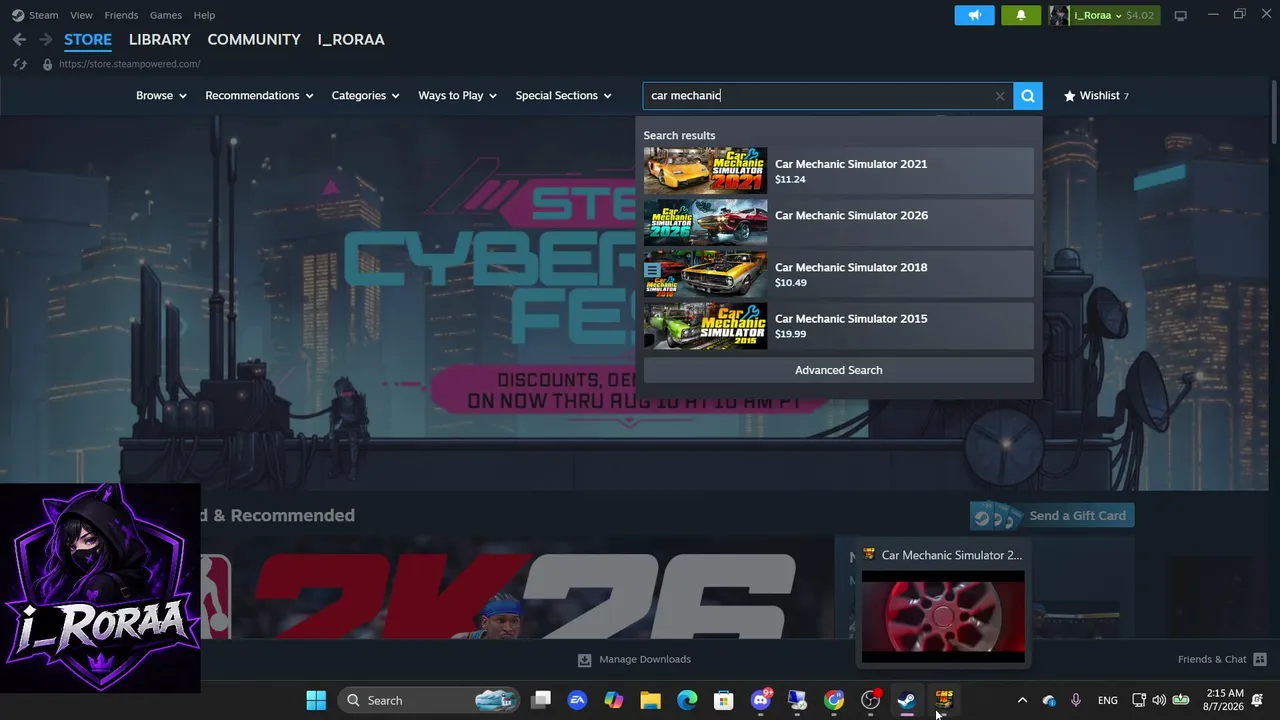Click the Steam taskbar icon
Screen dimensions: 1280x720
(907, 700)
